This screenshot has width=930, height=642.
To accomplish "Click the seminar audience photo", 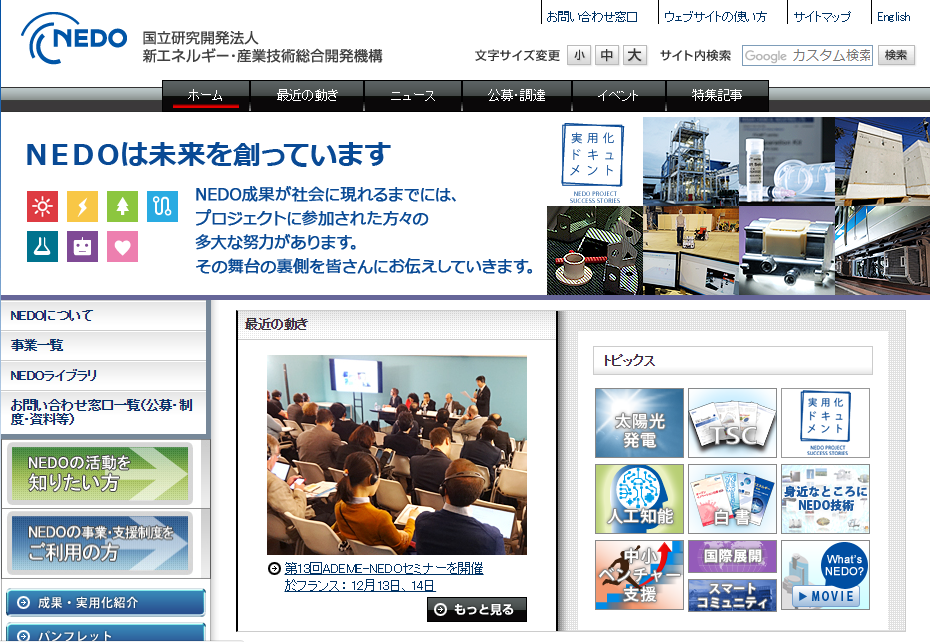I will click(397, 455).
